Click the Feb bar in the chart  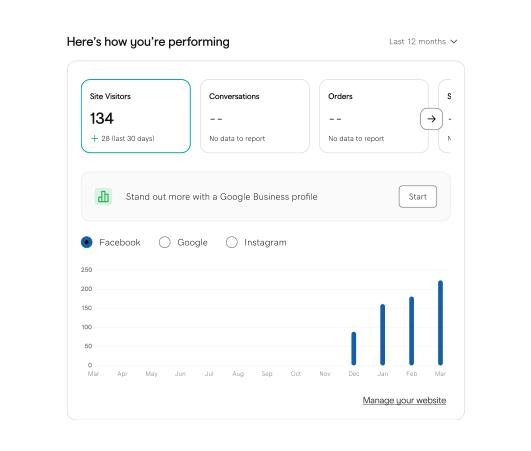(411, 331)
